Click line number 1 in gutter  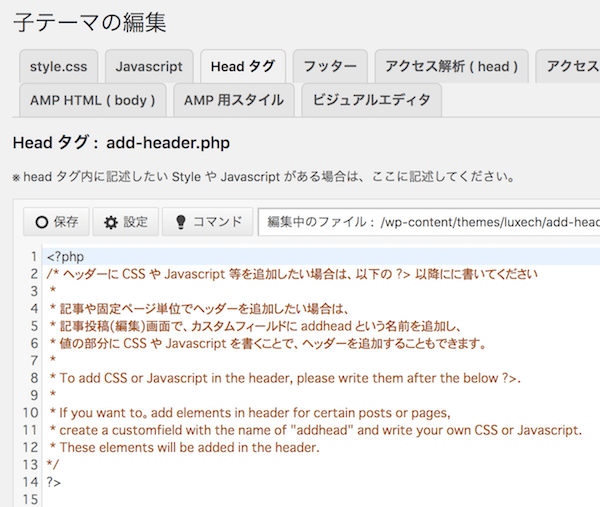pyautogui.click(x=34, y=256)
